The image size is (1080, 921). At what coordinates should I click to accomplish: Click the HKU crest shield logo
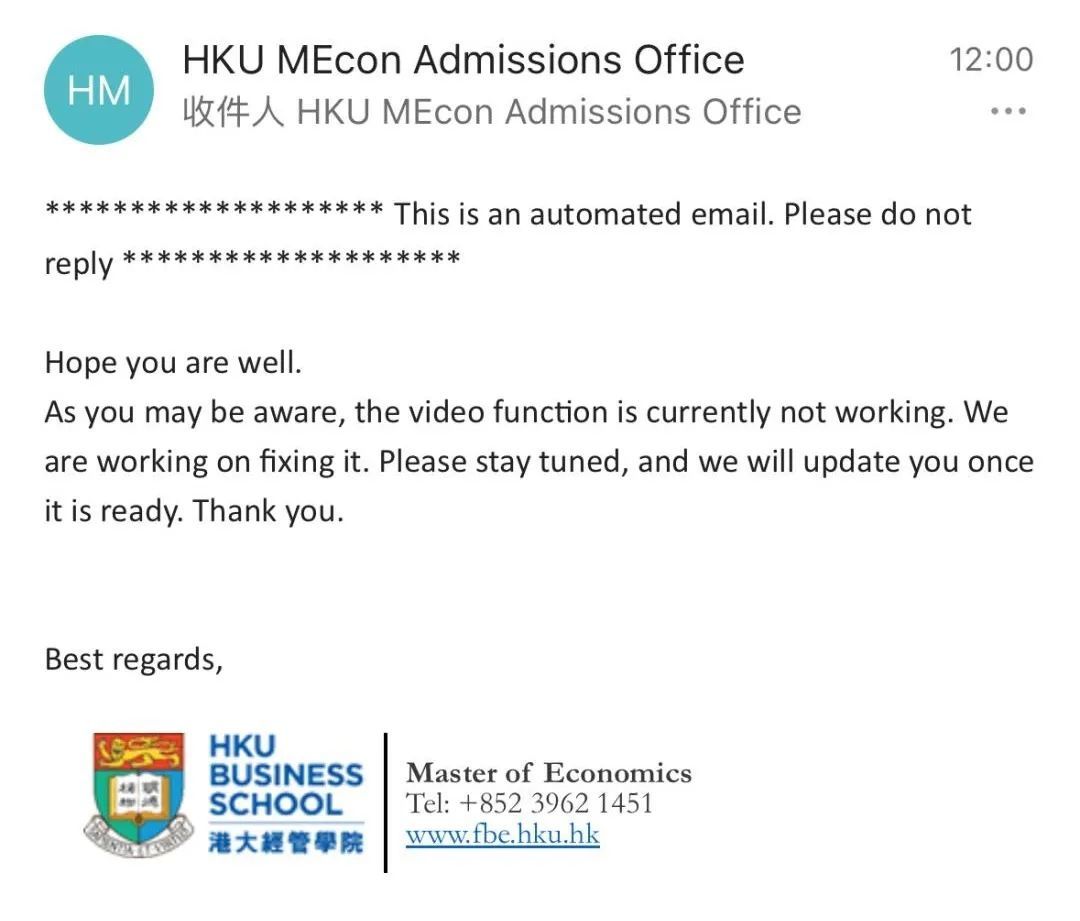pyautogui.click(x=138, y=795)
